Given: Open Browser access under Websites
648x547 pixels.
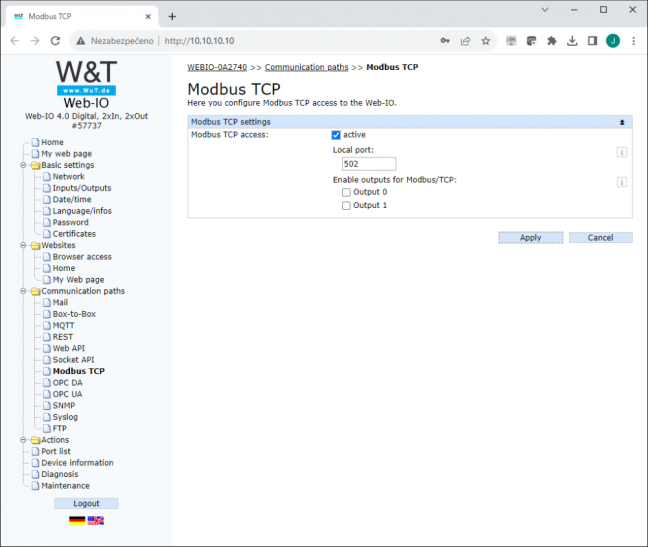Looking at the screenshot, I should (x=82, y=257).
